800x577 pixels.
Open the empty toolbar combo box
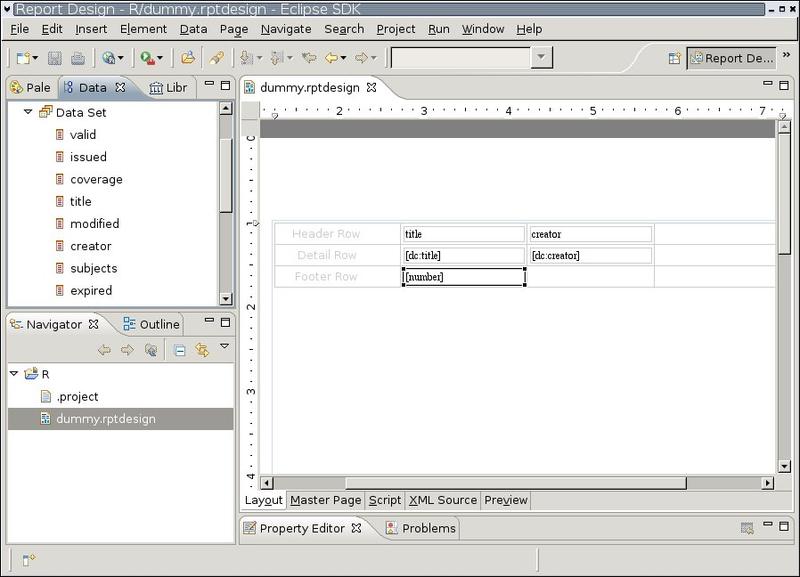[541, 58]
